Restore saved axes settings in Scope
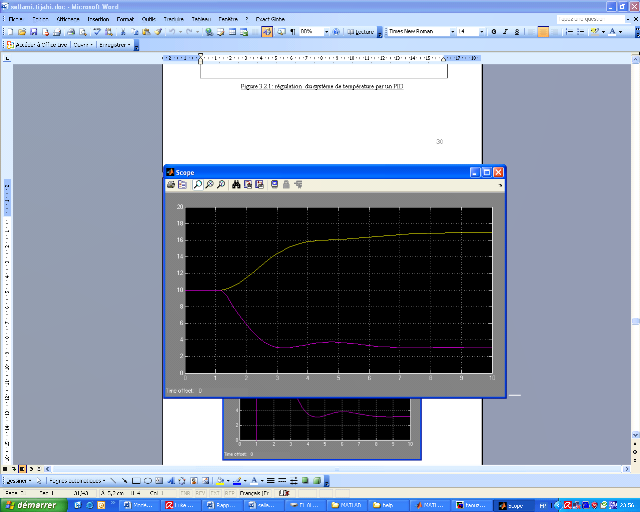 point(258,185)
